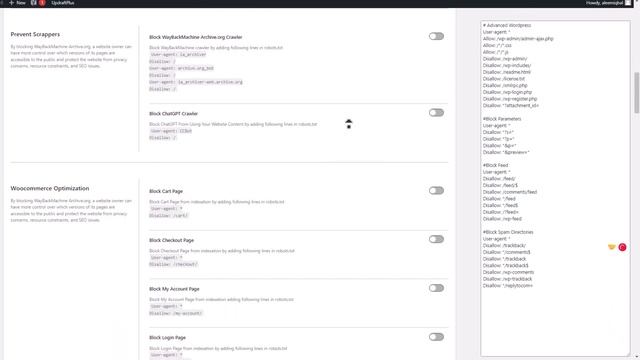Click the red circular extension icon in textarea

coord(622,247)
